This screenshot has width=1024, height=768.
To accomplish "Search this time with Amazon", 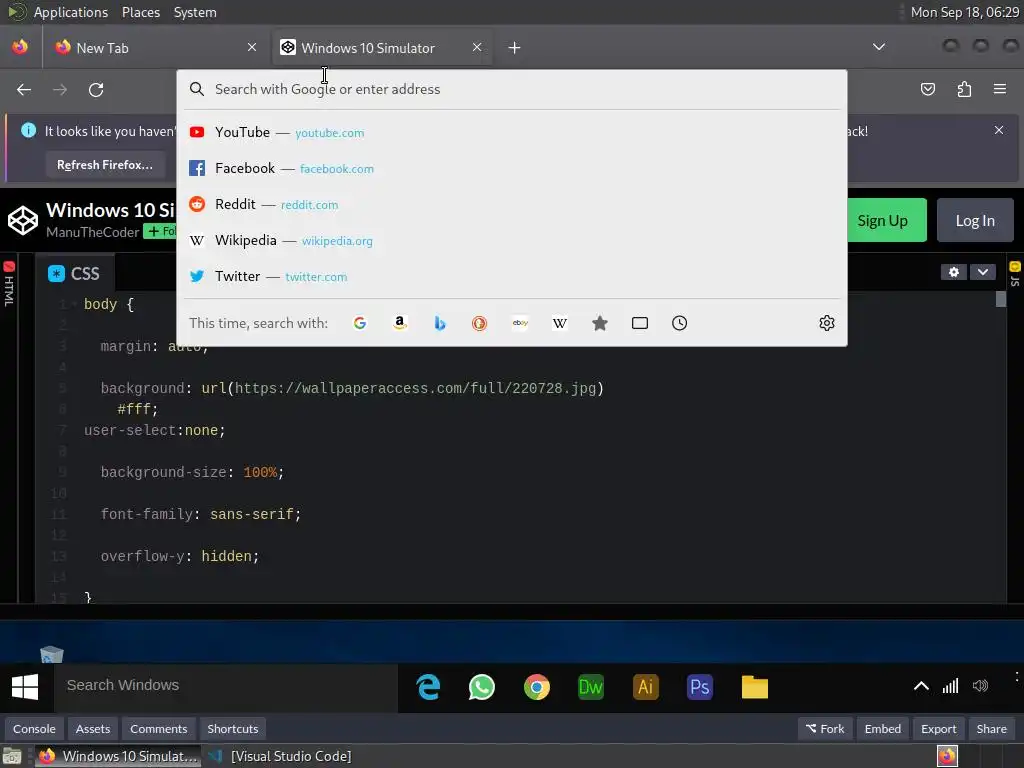I will click(400, 323).
